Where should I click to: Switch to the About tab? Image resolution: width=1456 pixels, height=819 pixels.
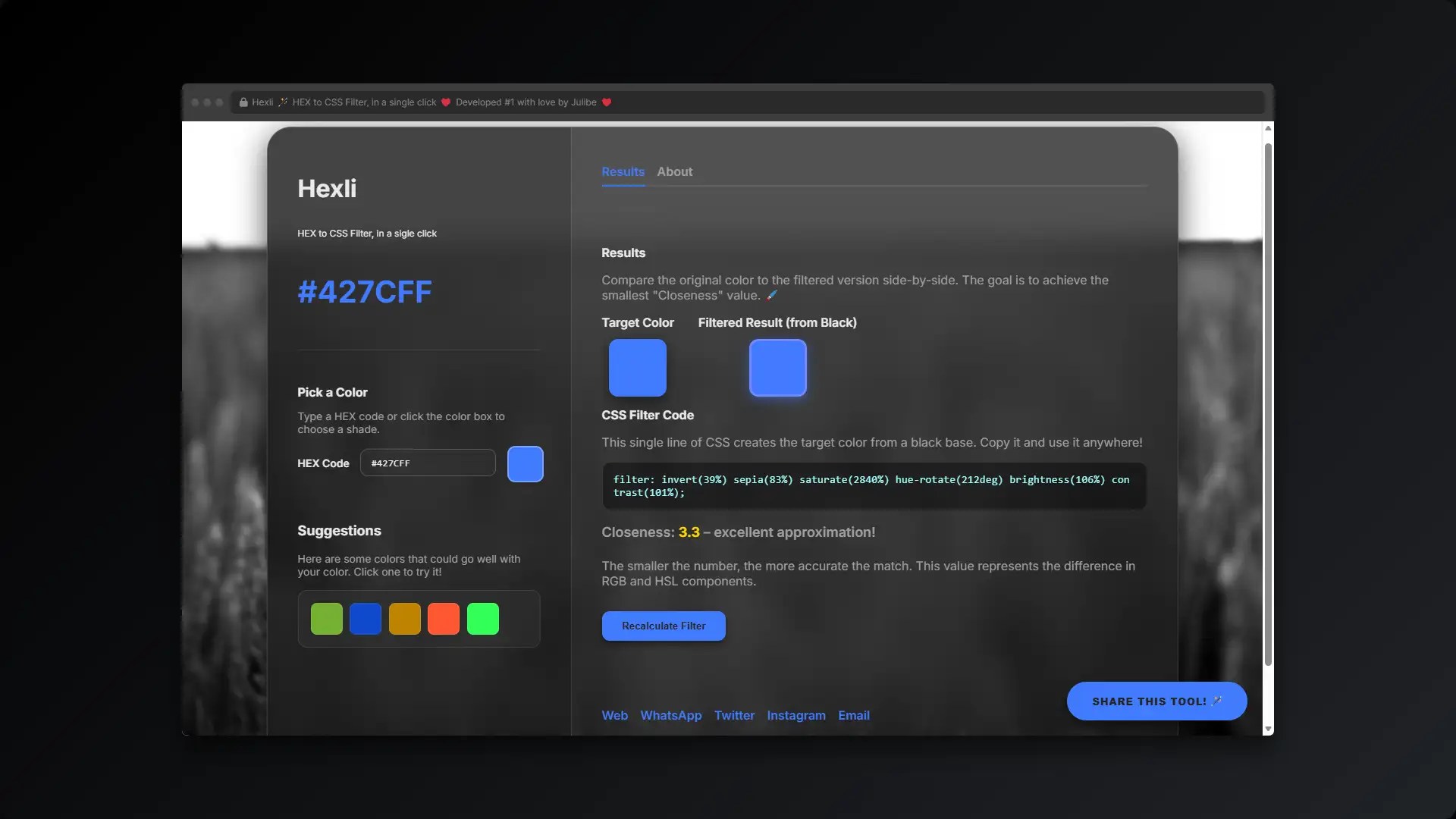(x=674, y=172)
